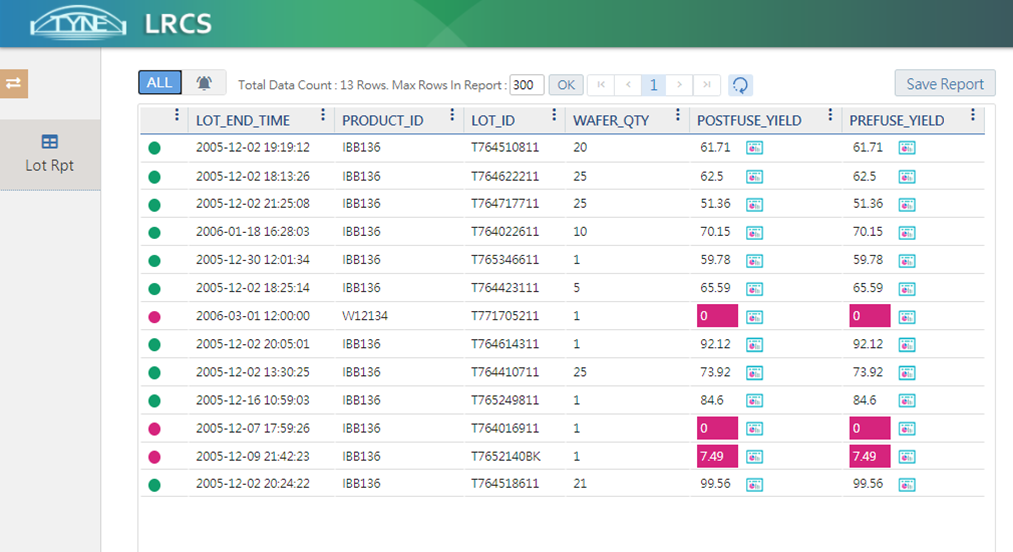The height and width of the screenshot is (552, 1013).
Task: Click green status dot for lot T764510811
Action: [154, 148]
